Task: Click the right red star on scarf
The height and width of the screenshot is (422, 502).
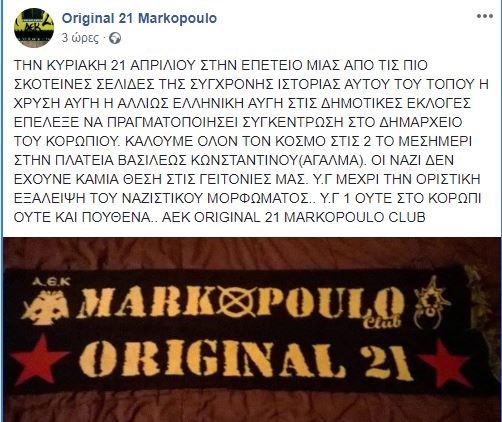Action: [446, 363]
